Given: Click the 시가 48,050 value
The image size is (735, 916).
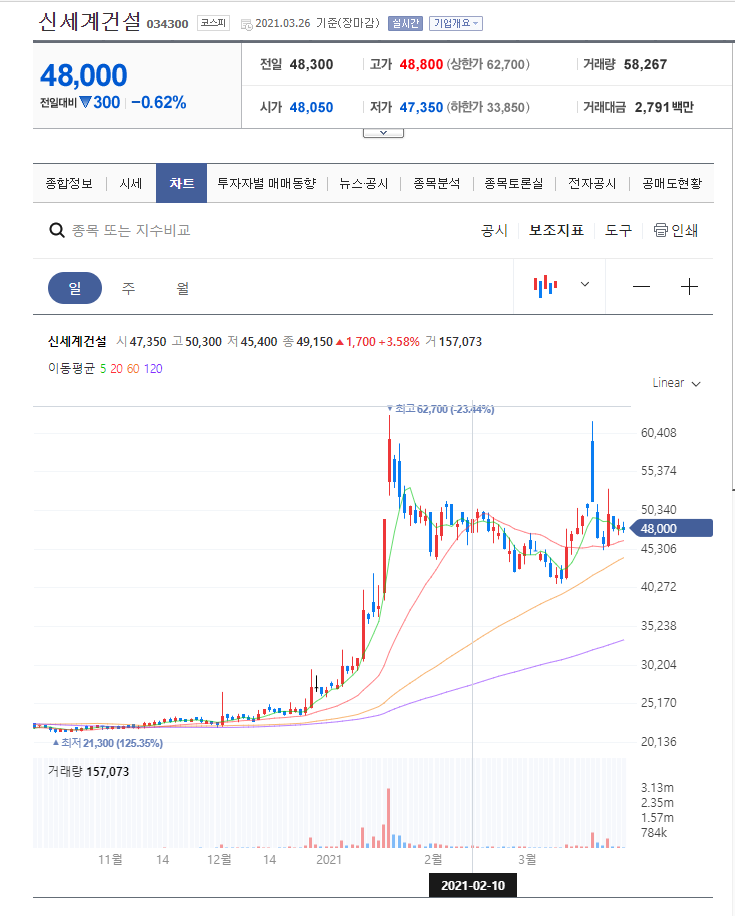Looking at the screenshot, I should [311, 107].
